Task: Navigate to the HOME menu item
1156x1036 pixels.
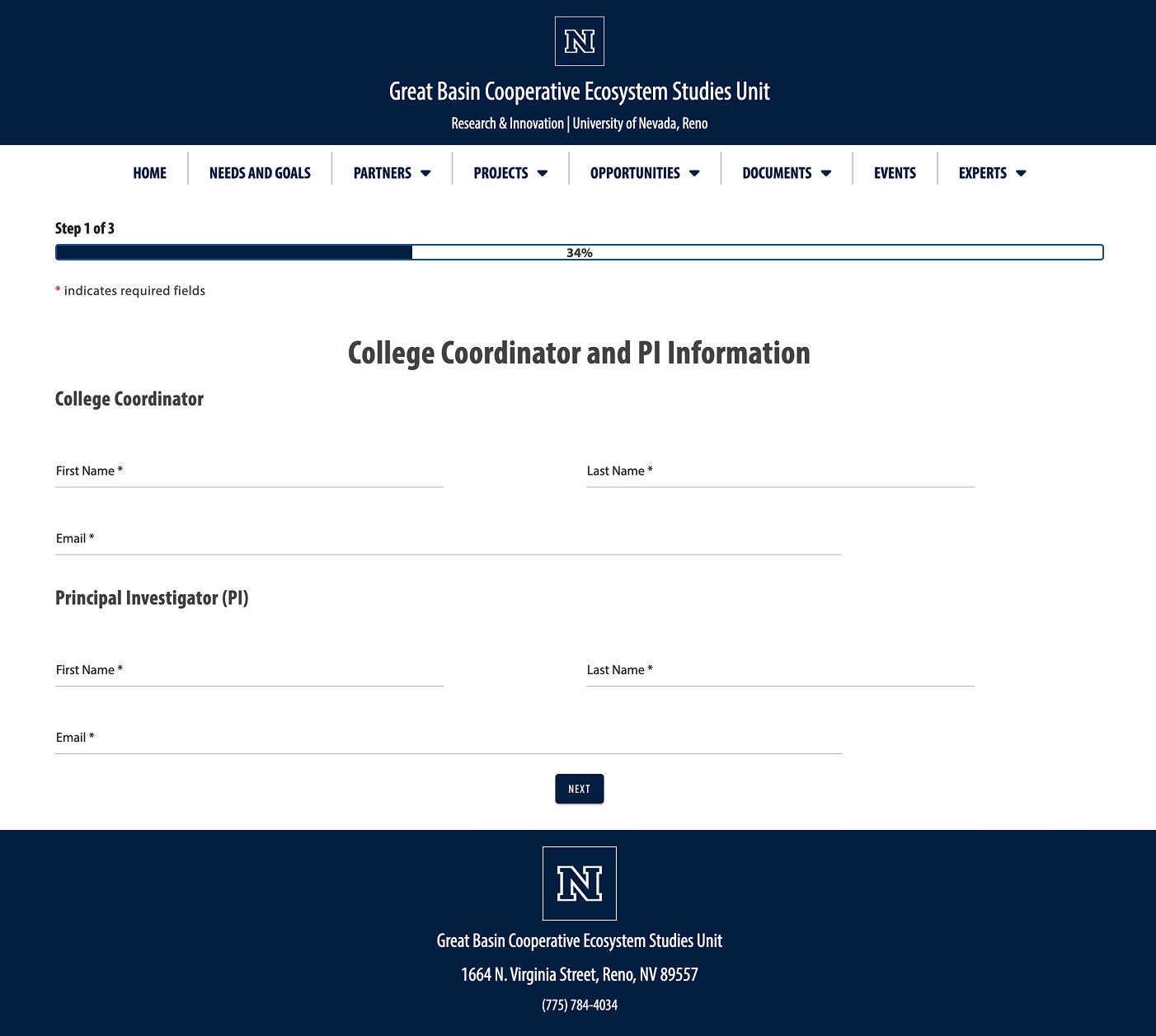Action: click(149, 173)
